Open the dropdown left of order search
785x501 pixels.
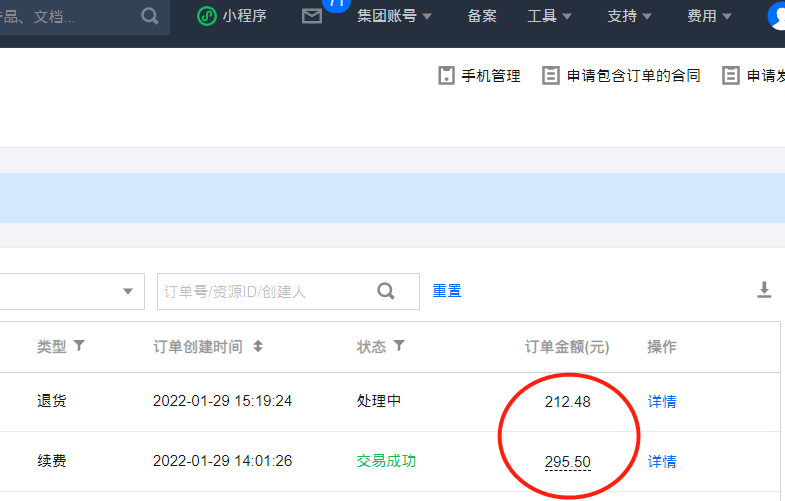[x=70, y=291]
